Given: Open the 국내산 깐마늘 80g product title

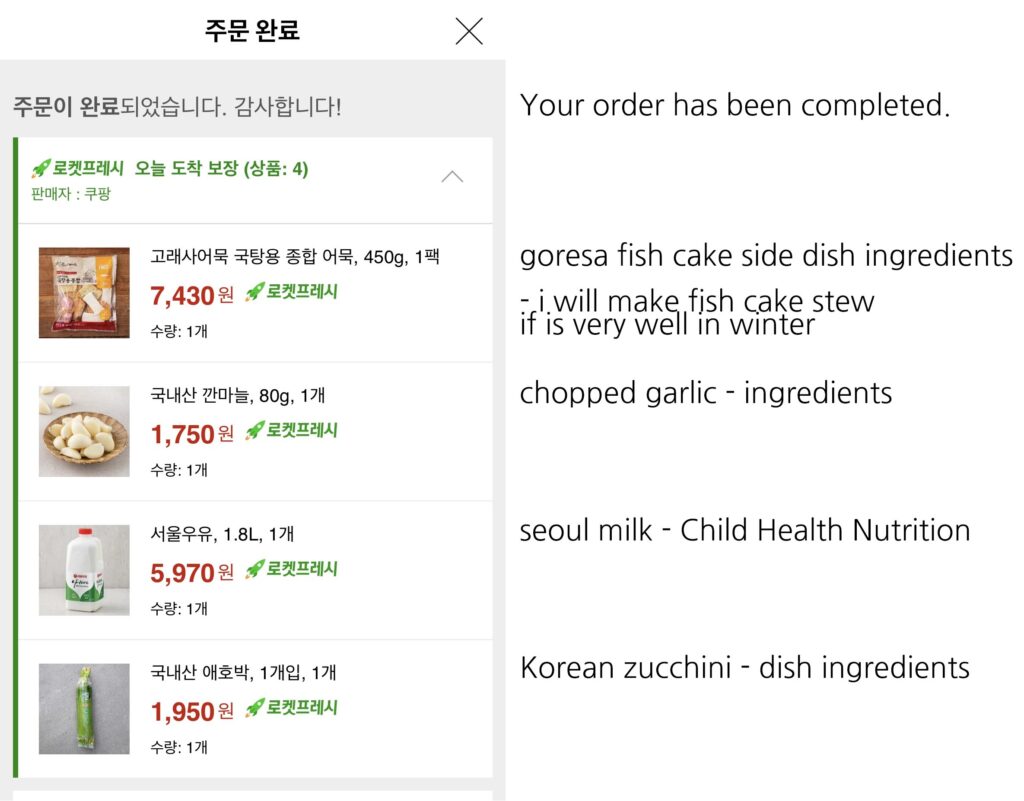Looking at the screenshot, I should coord(238,395).
